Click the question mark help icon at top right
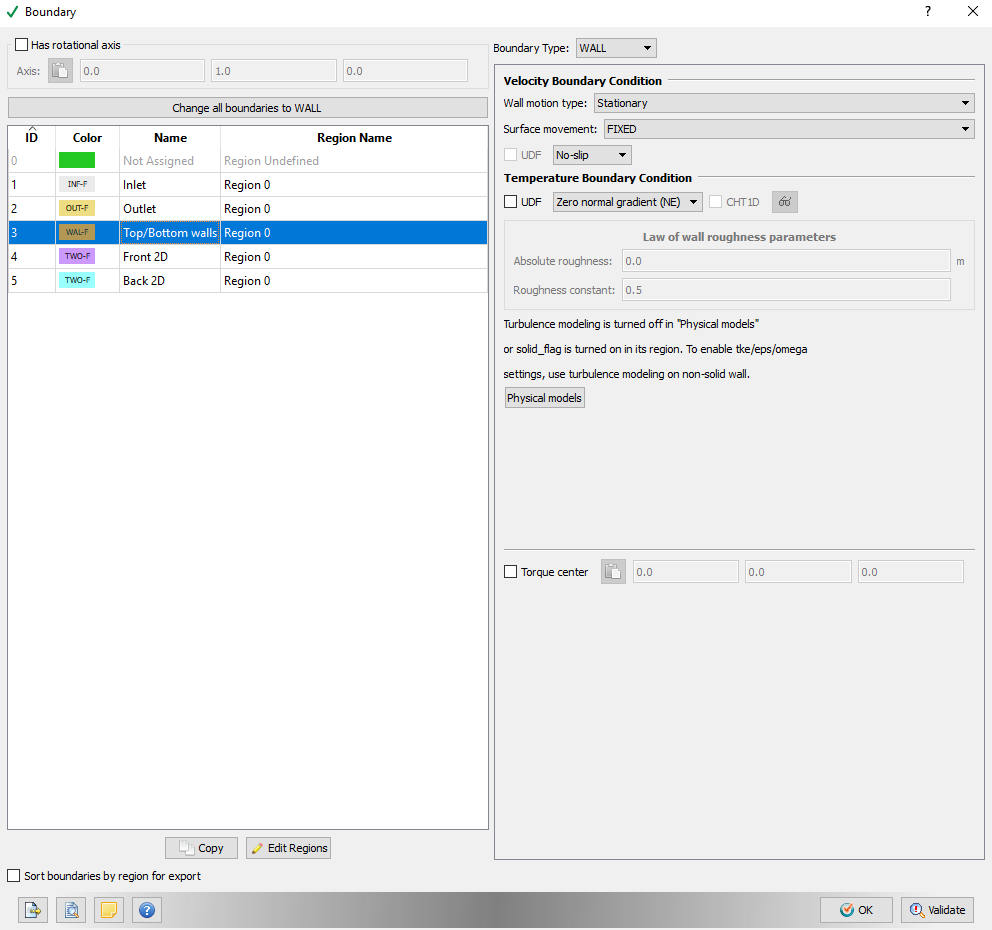Screen dimensions: 992x930 click(x=927, y=11)
